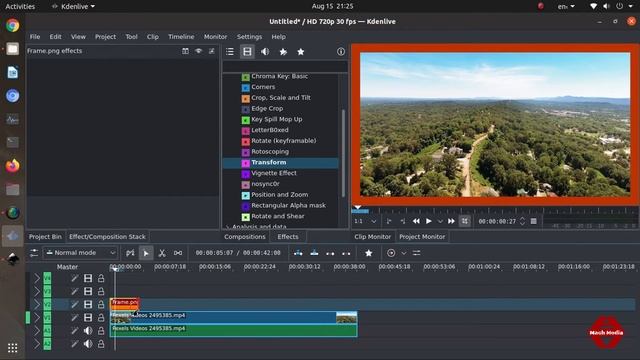The width and height of the screenshot is (640, 360).
Task: Open the timeline configure sliders icon
Action: (416, 253)
